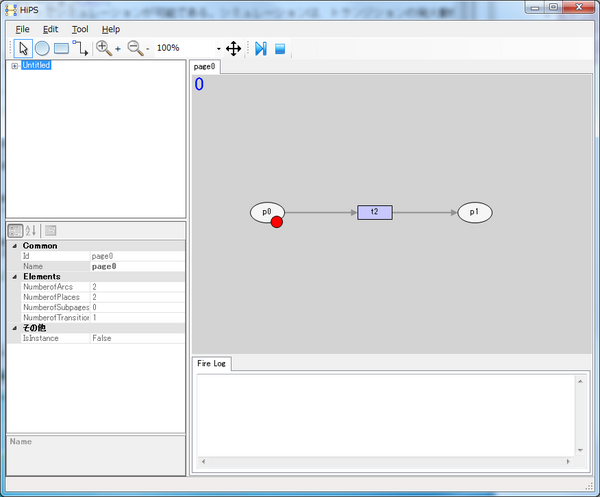Select the arrow pointer tool

click(23, 49)
